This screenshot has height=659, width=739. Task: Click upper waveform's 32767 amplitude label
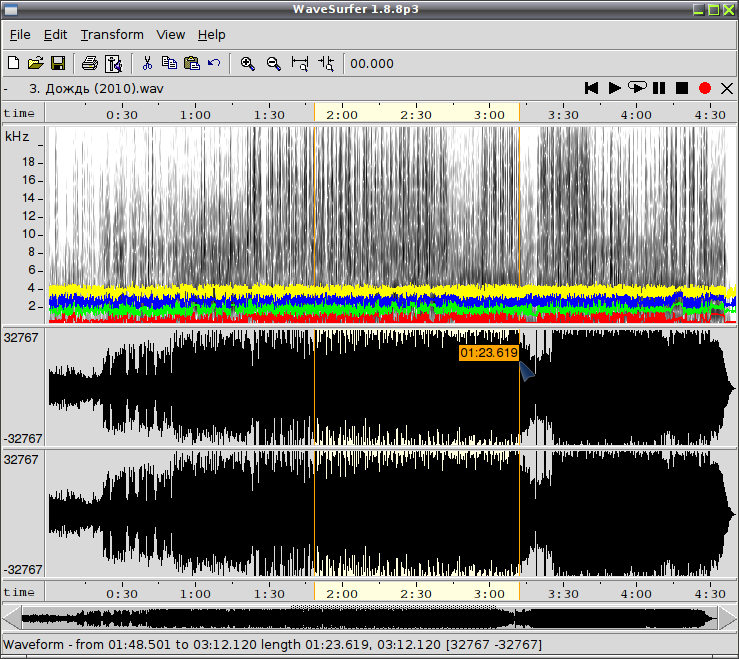coord(21,338)
